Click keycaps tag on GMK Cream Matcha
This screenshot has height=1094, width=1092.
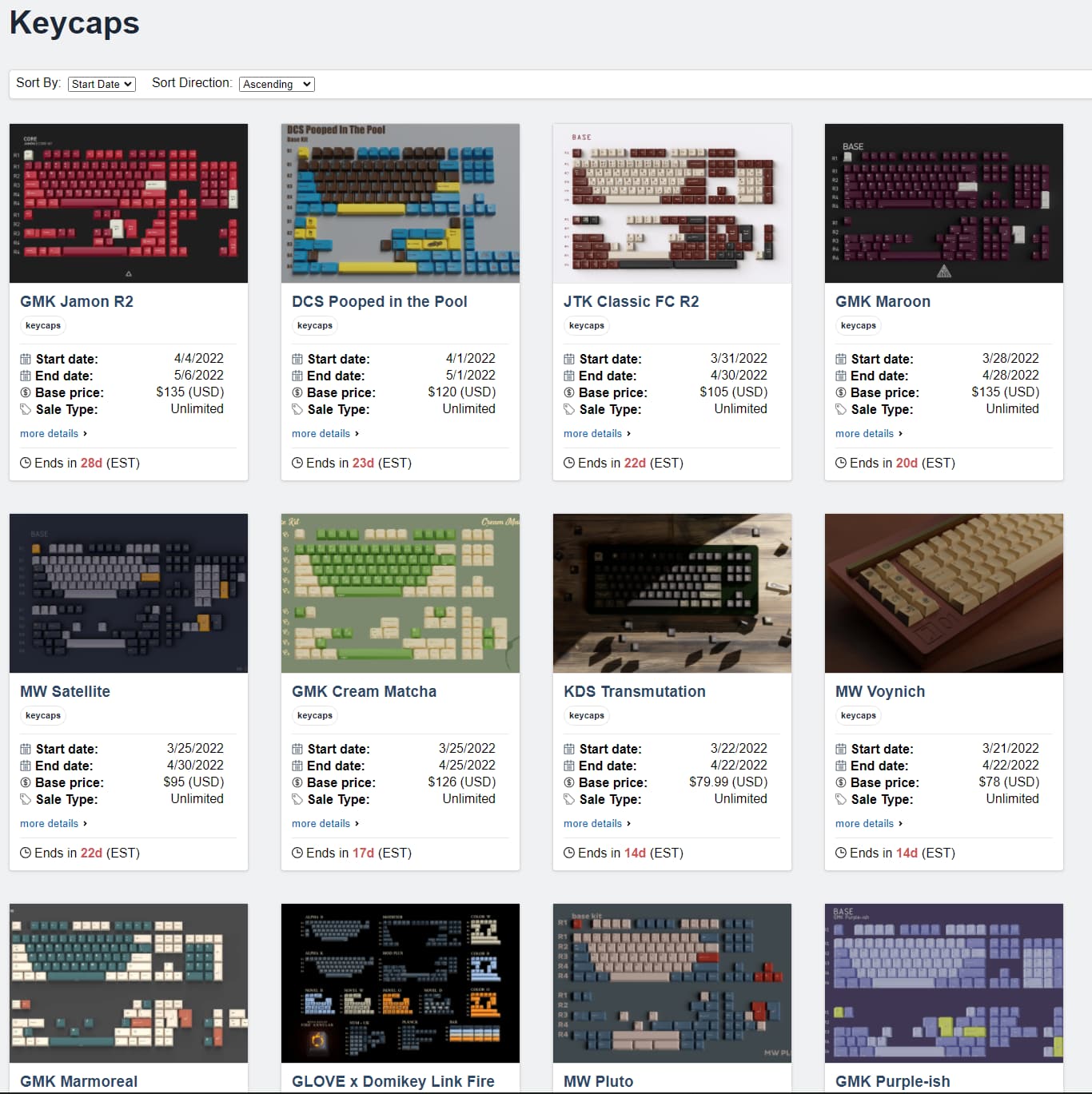(x=315, y=715)
